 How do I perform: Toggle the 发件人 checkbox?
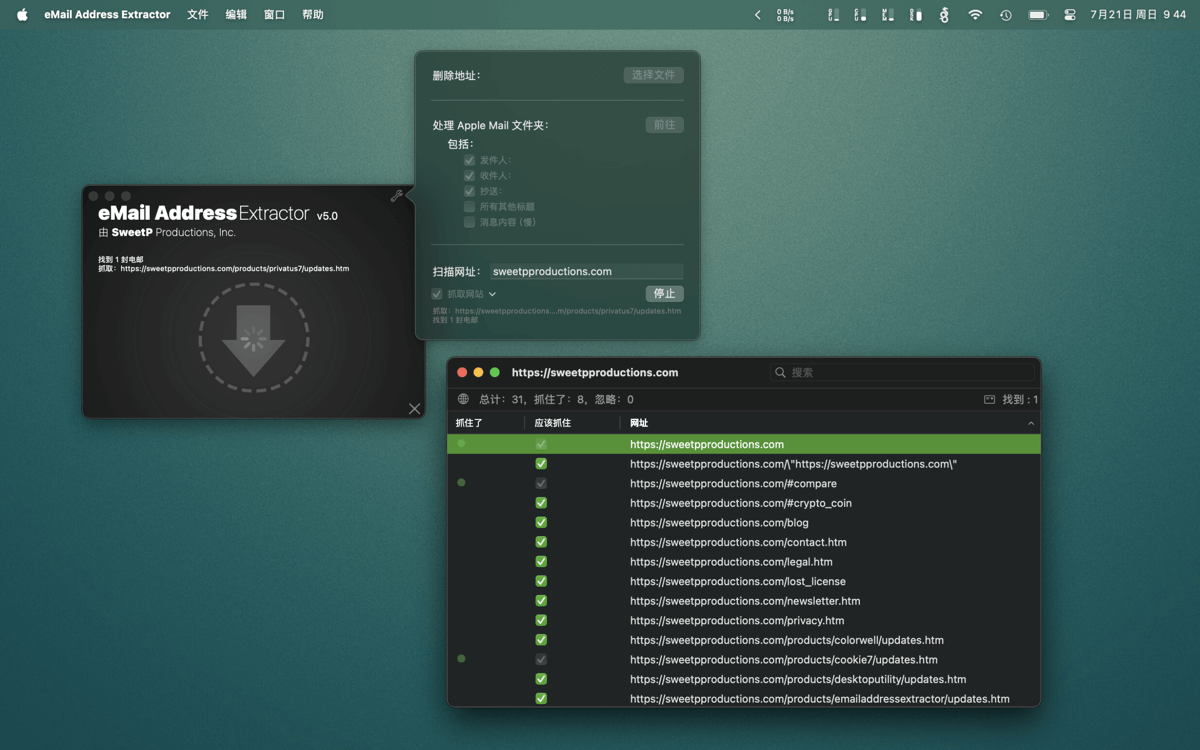(469, 160)
